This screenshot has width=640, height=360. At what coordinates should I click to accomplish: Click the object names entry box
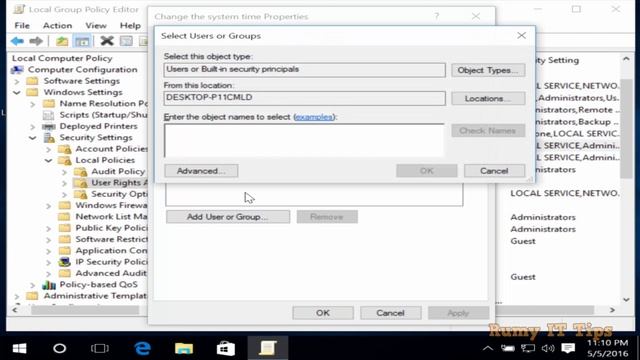304,140
